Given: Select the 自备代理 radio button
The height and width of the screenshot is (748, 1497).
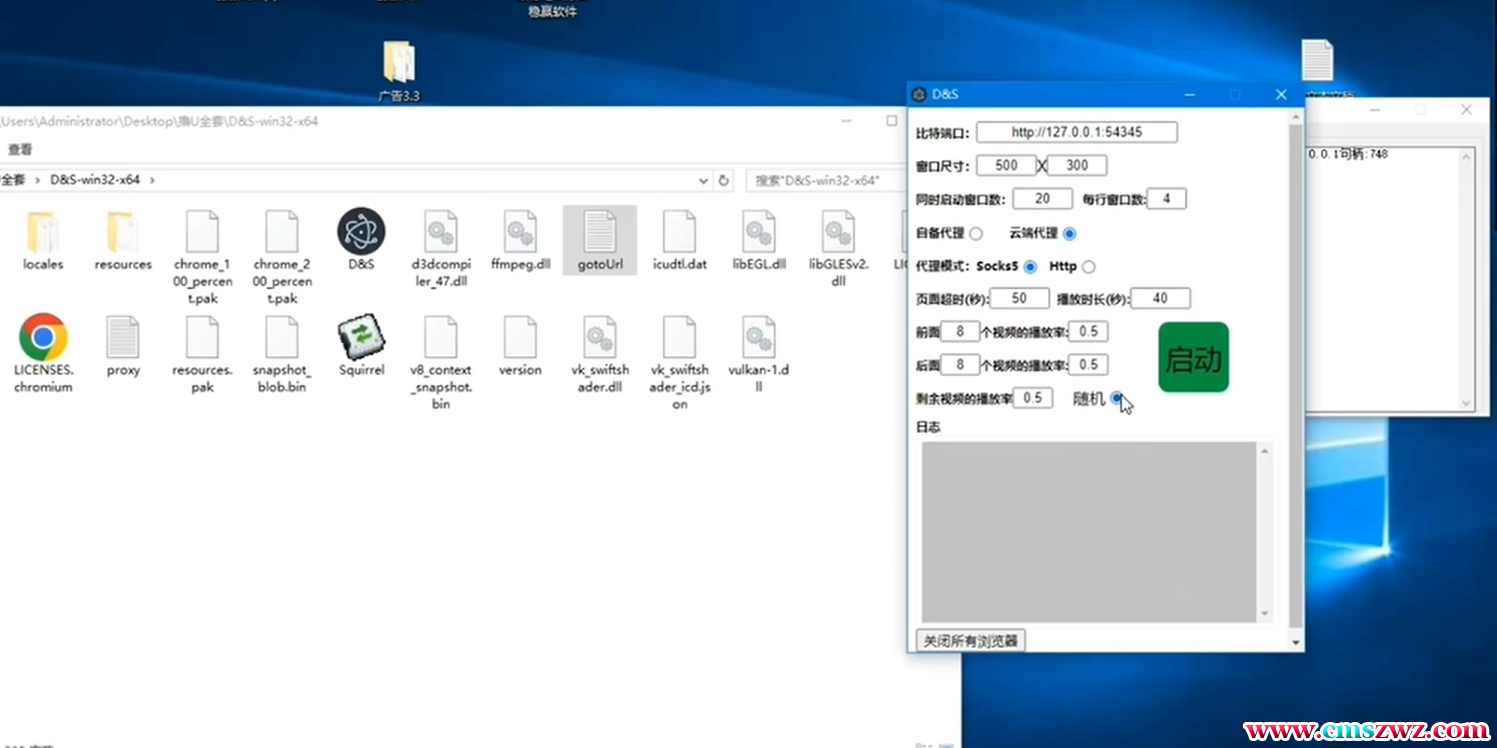Looking at the screenshot, I should point(976,234).
